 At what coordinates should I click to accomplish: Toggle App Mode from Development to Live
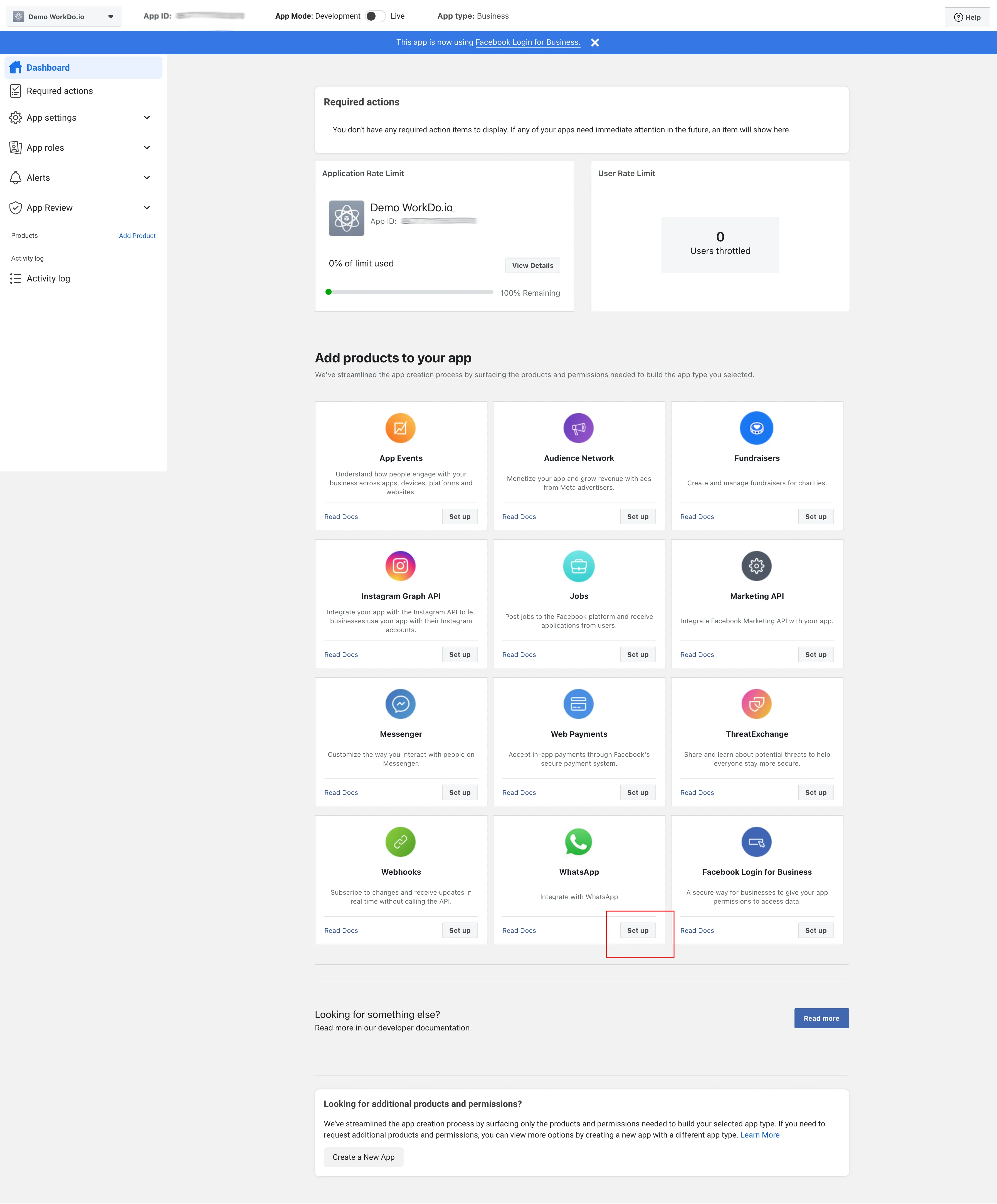[375, 16]
